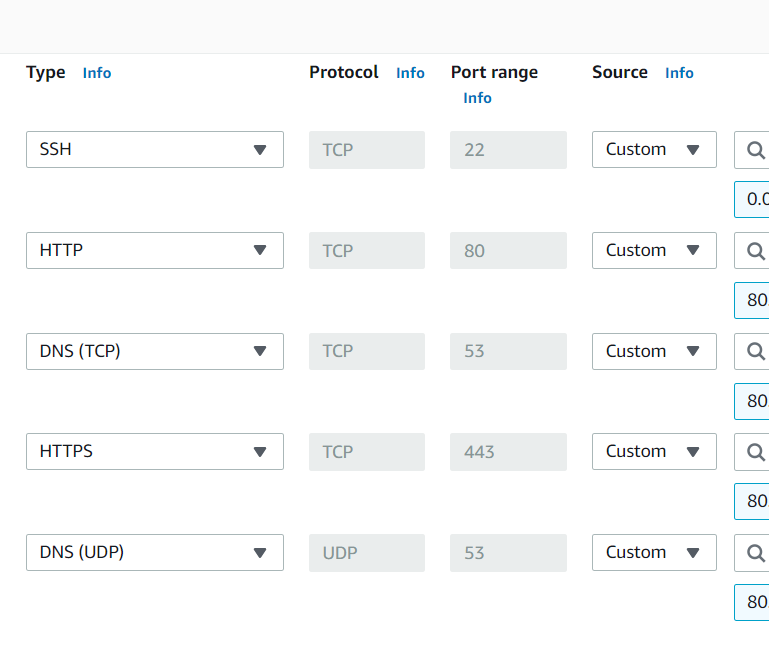Open the Info link beside Type
This screenshot has height=647, width=769.
[97, 73]
